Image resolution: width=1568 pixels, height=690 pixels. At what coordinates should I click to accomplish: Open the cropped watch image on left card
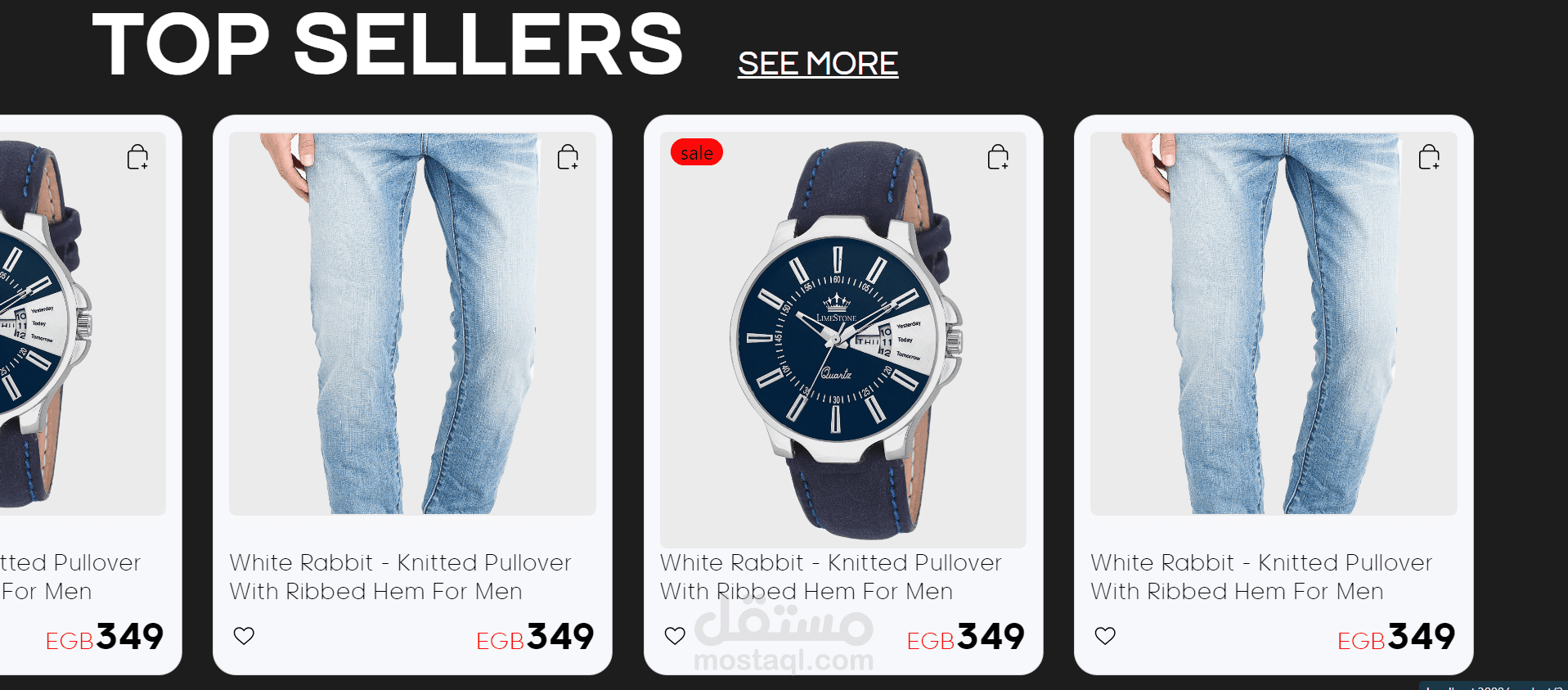coord(83,324)
